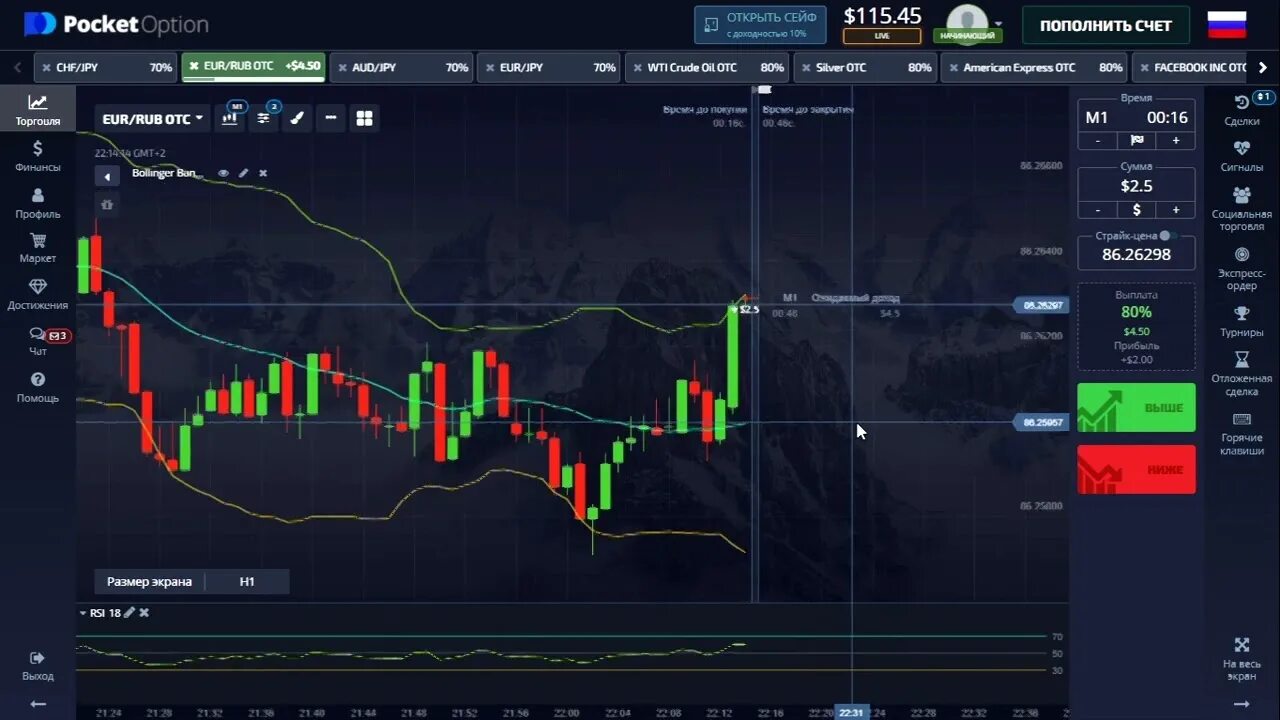The height and width of the screenshot is (720, 1280).
Task: Select the drawing brush tool
Action: pyautogui.click(x=297, y=118)
